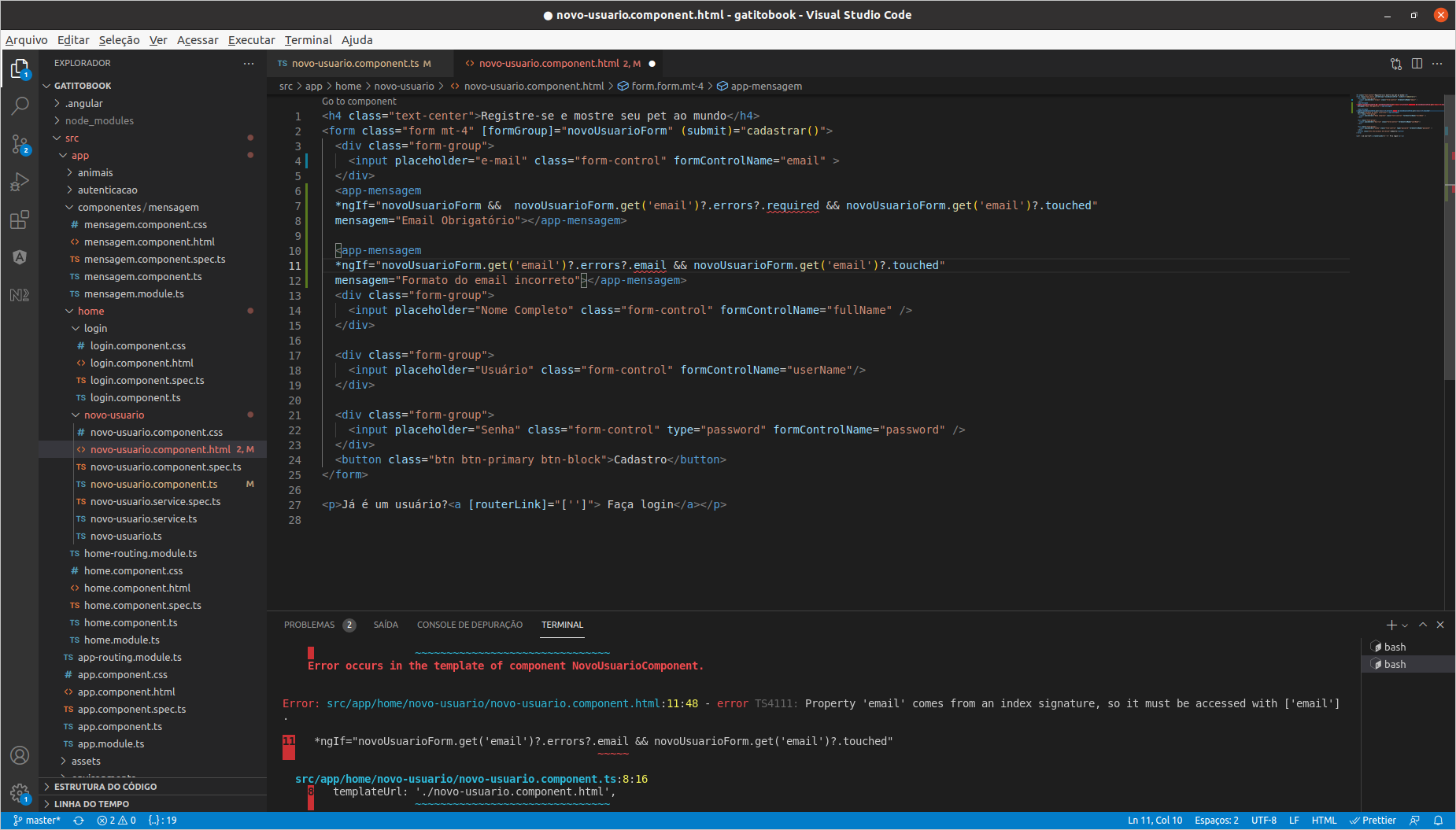Open the Extensions view icon
The height and width of the screenshot is (830, 1456).
coord(20,219)
